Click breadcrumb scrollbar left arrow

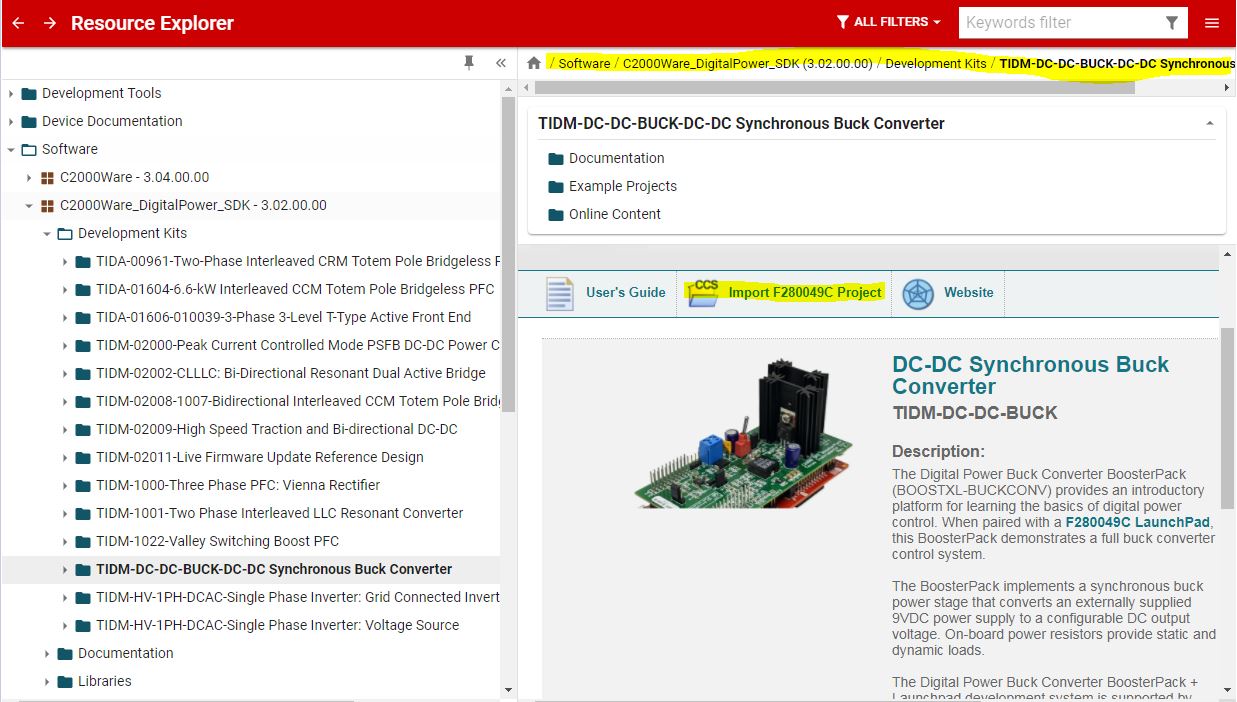point(526,88)
